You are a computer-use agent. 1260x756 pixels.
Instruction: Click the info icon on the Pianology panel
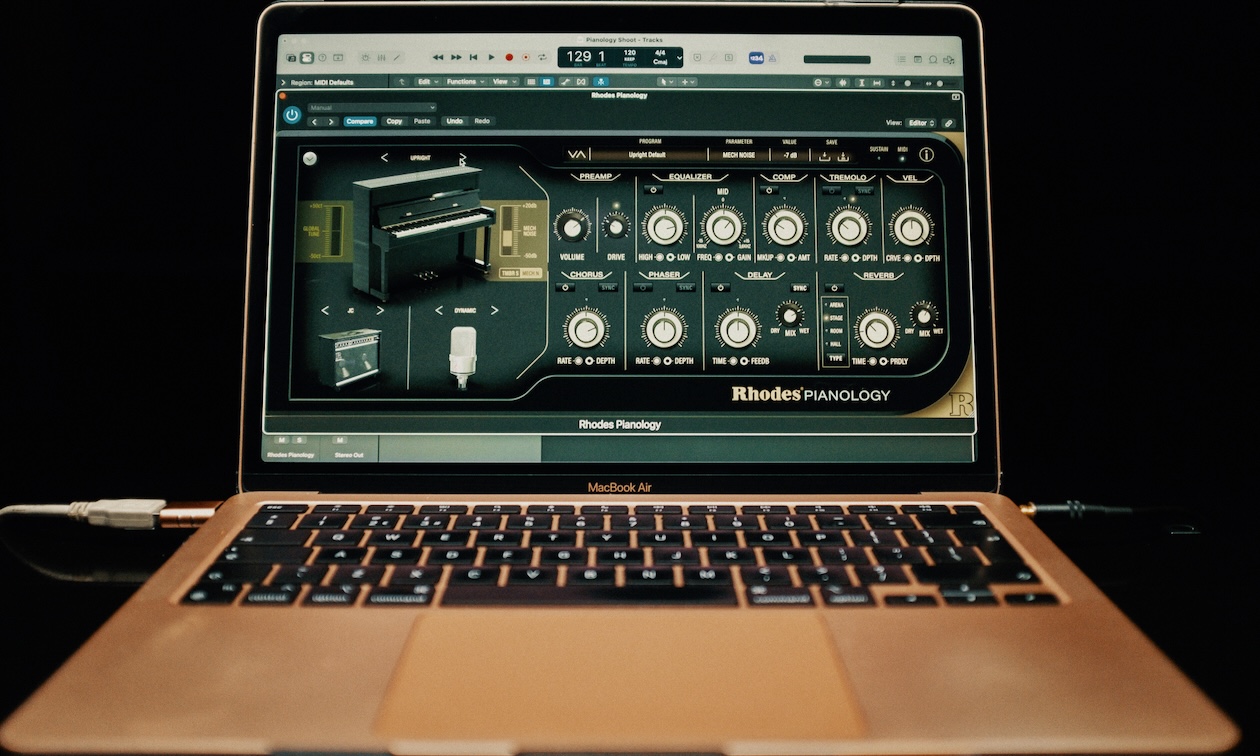pos(926,157)
